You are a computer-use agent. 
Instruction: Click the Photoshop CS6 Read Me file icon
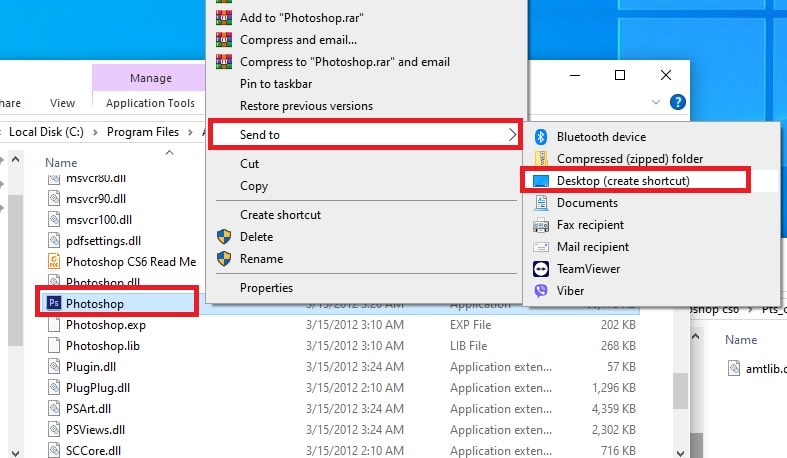click(x=54, y=261)
